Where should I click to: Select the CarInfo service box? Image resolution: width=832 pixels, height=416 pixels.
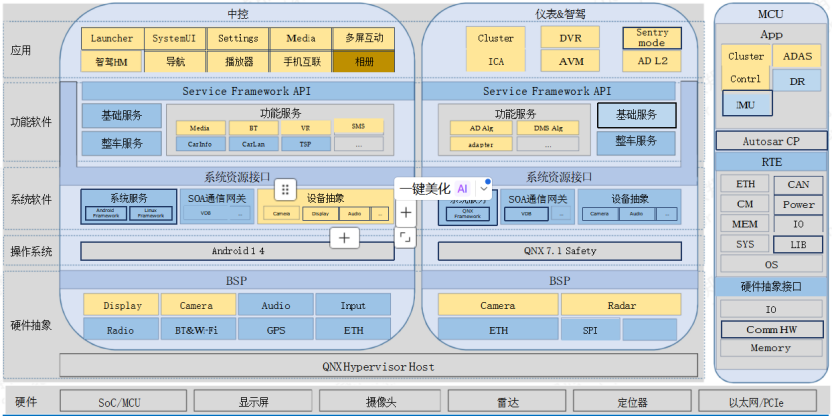tap(201, 144)
